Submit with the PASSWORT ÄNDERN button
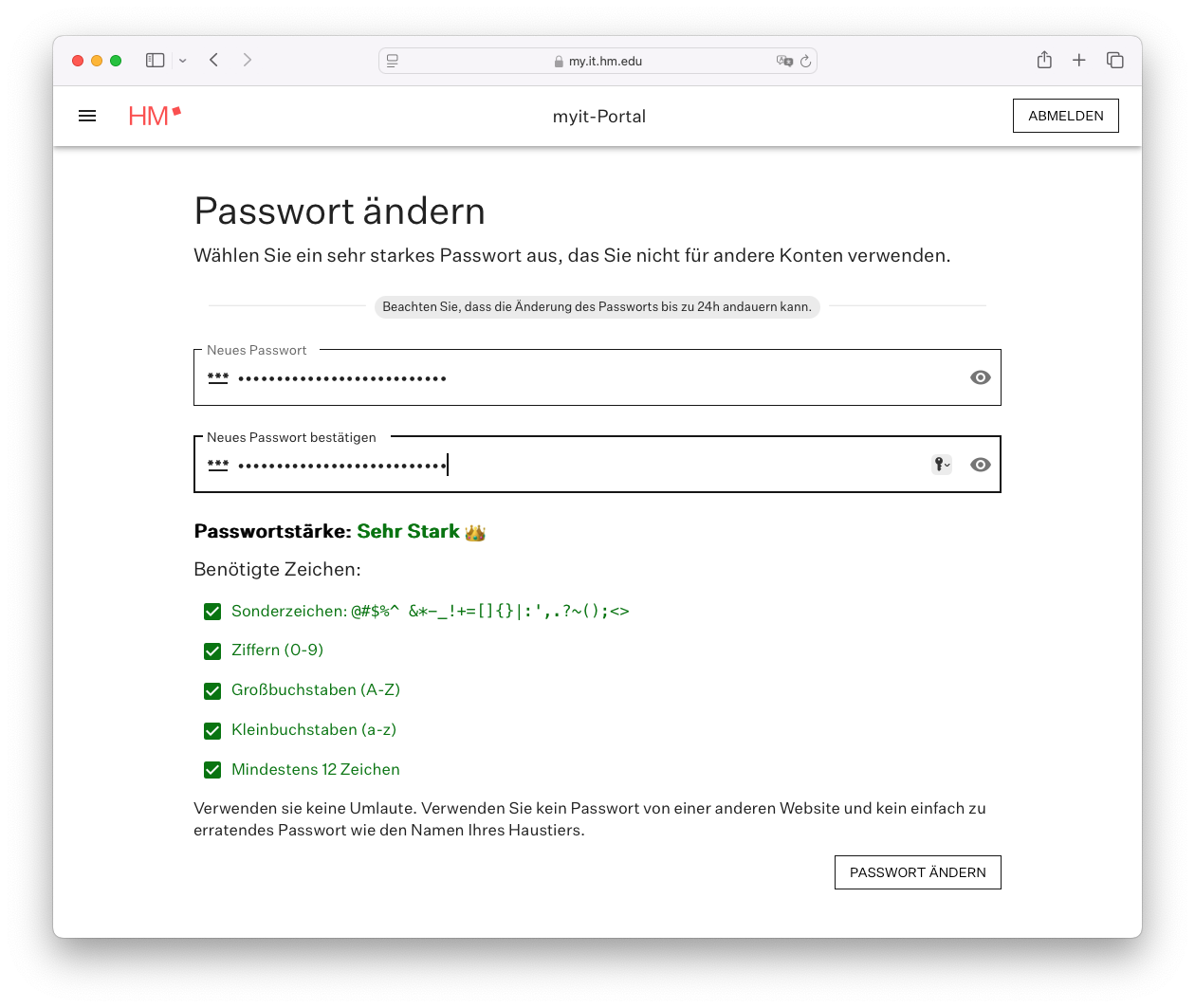1195x1008 pixels. (x=917, y=872)
